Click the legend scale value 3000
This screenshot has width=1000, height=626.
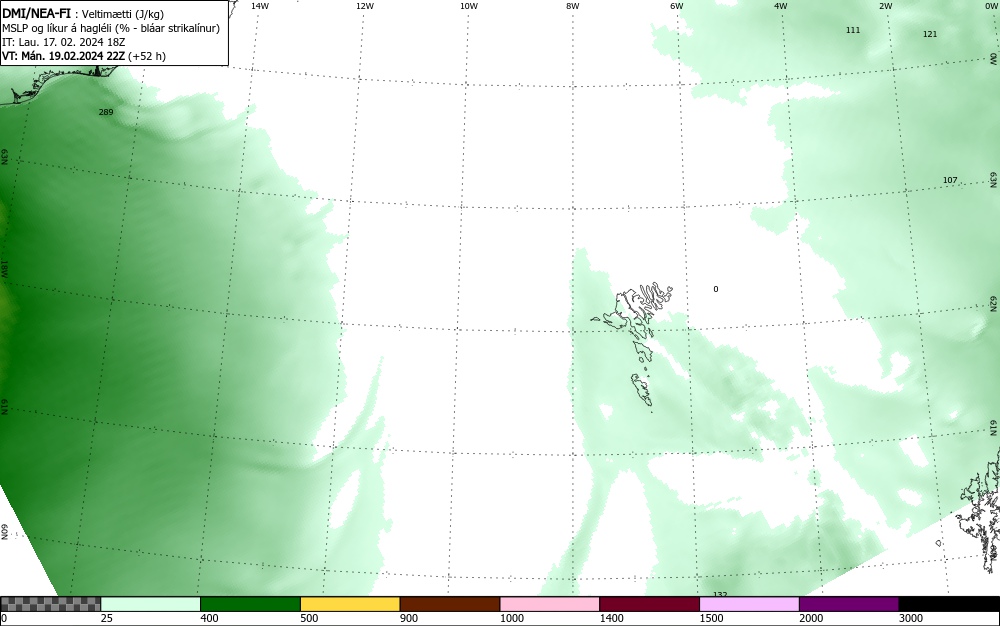pos(911,618)
